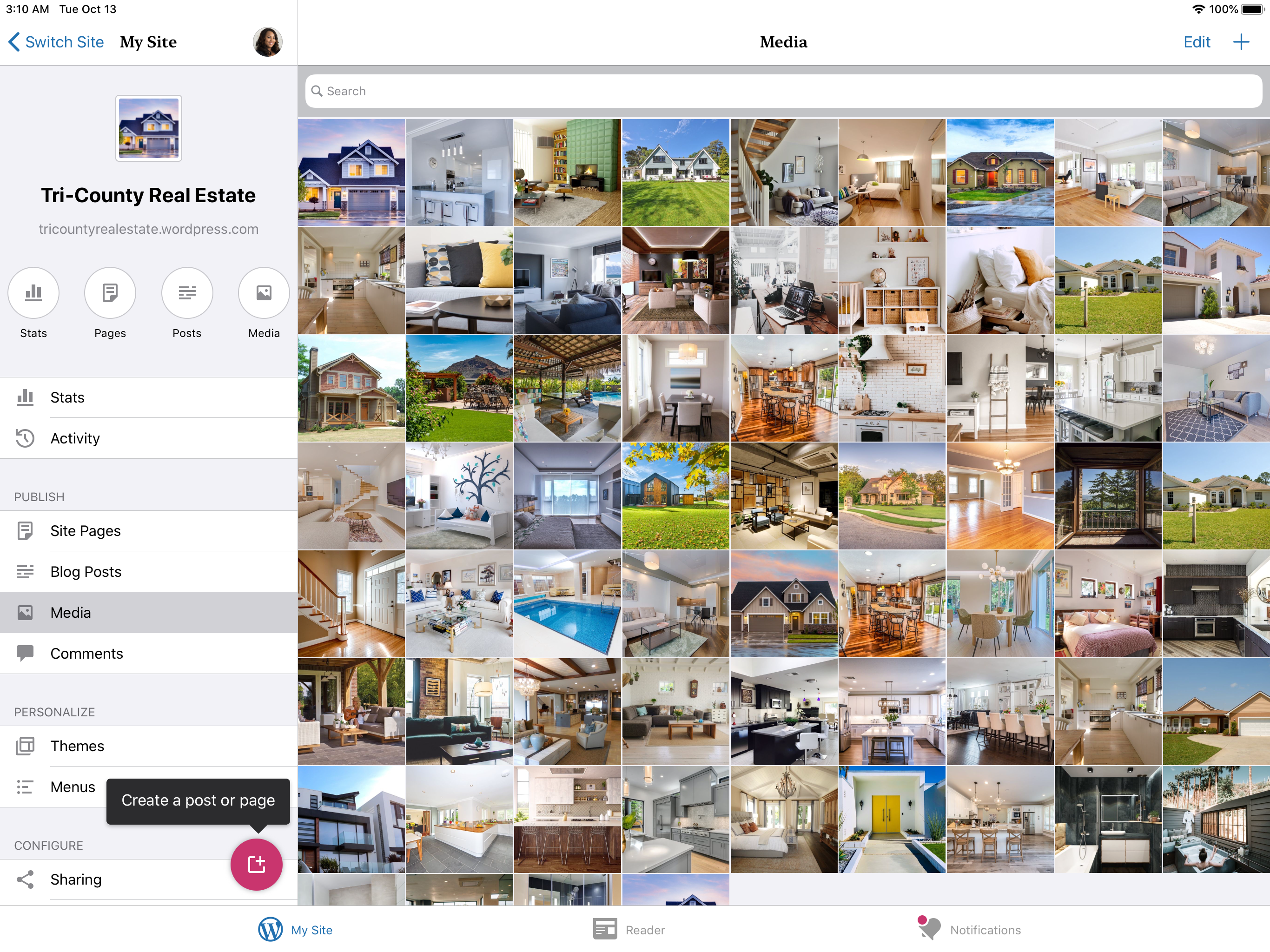Viewport: 1270px width, 952px height.
Task: Click the 'PUBLISH' section header
Action: (39, 496)
